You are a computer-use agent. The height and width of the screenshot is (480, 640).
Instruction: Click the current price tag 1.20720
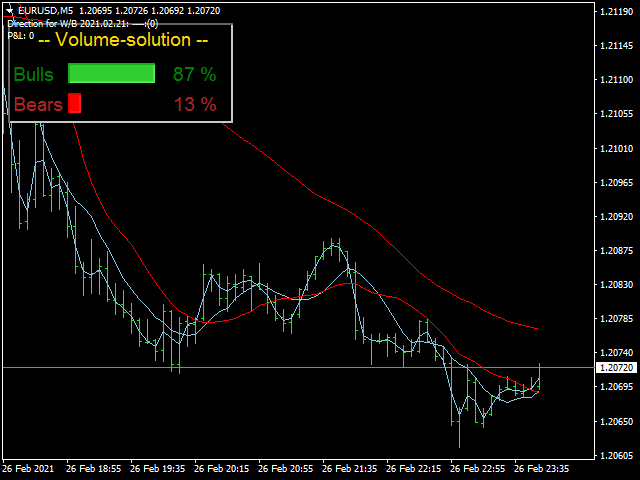(x=616, y=368)
